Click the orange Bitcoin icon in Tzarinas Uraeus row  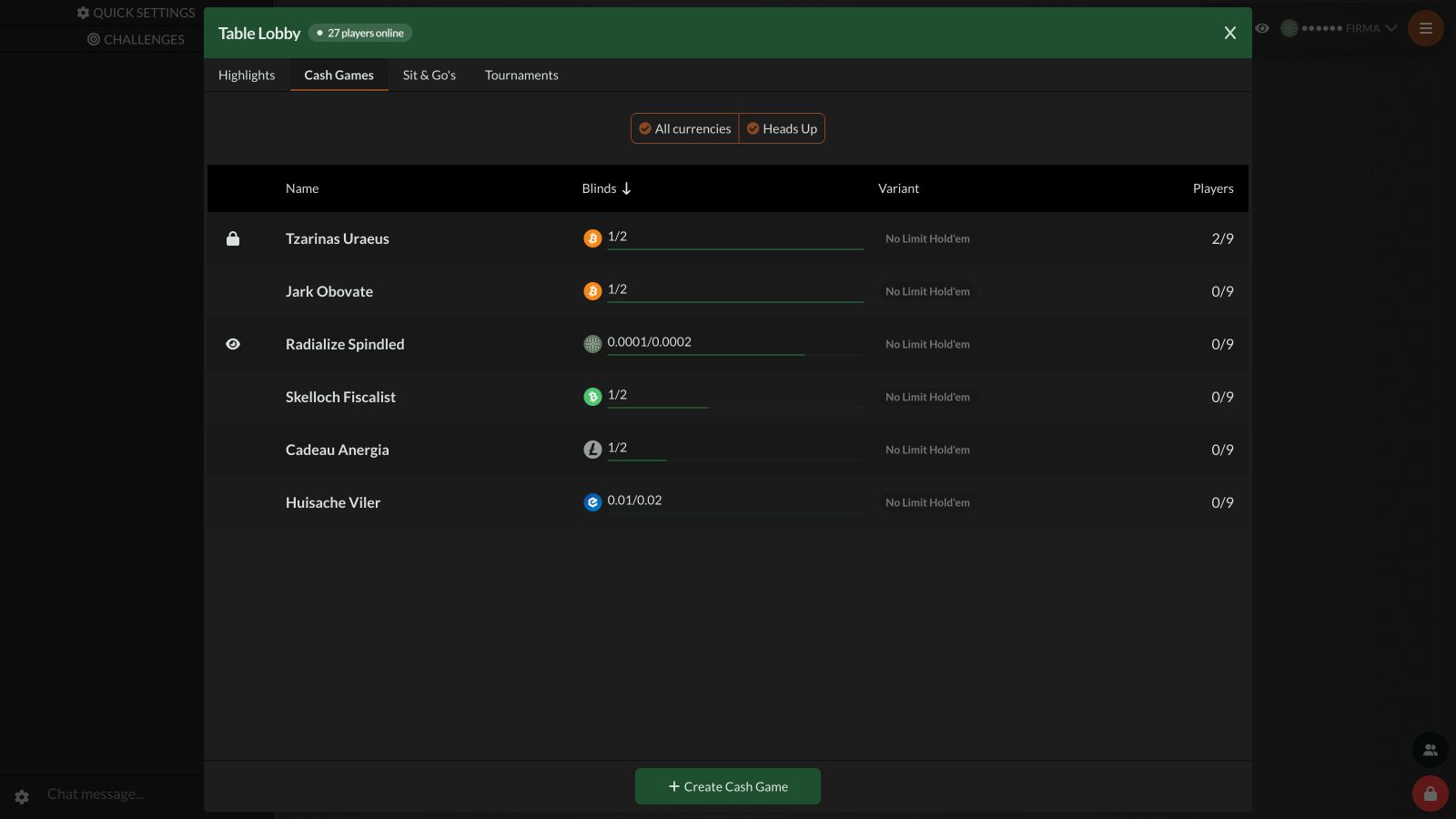[592, 238]
